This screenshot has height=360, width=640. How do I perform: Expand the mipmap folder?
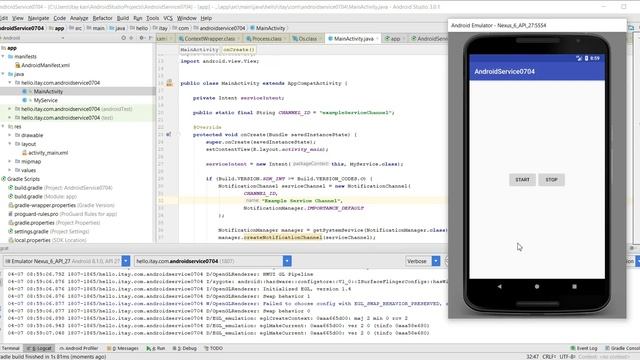click(x=10, y=161)
